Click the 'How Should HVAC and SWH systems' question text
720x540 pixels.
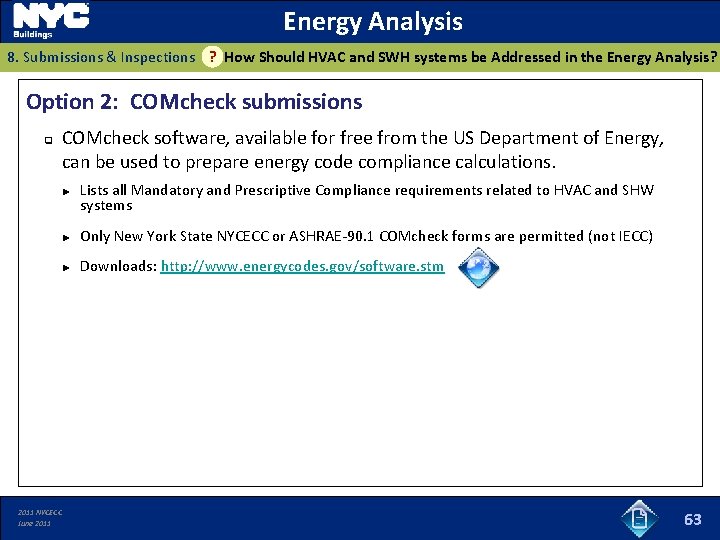tap(470, 57)
